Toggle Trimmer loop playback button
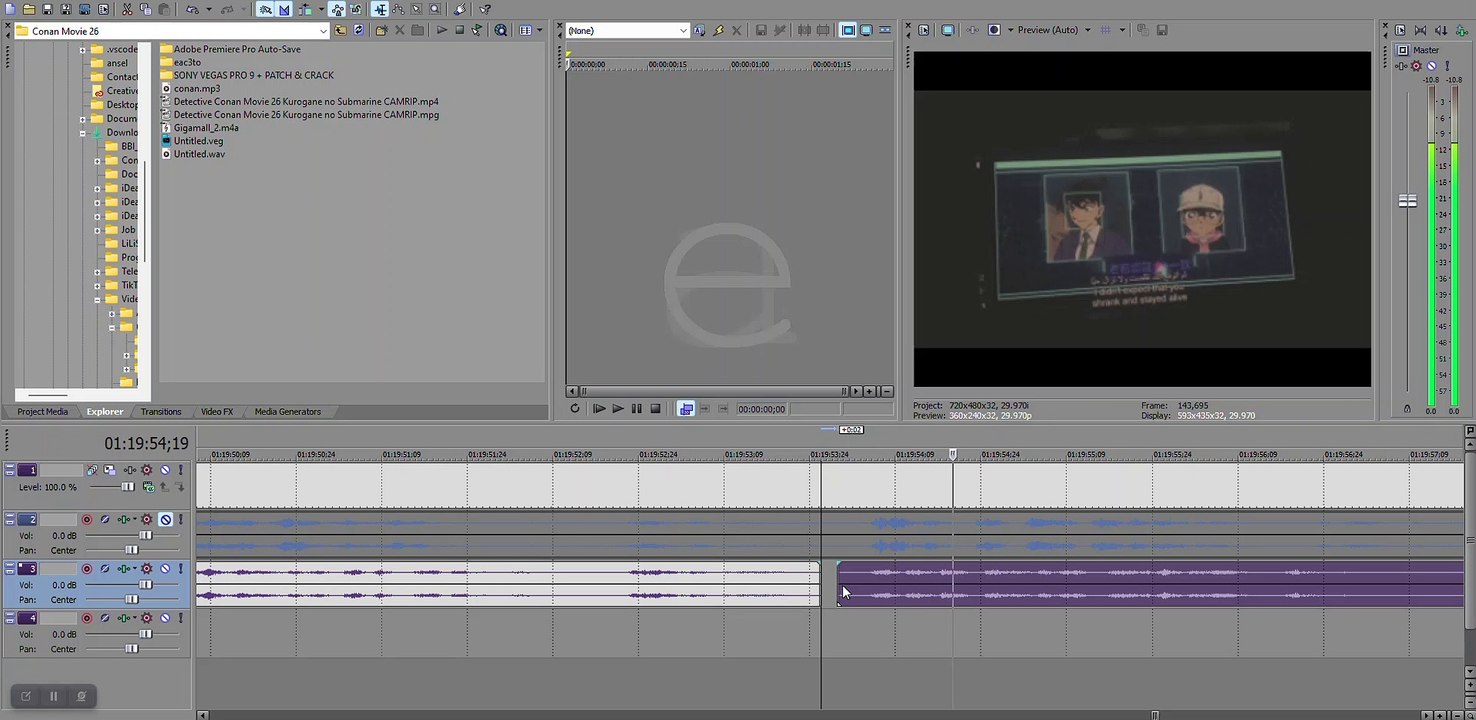Viewport: 1476px width, 720px height. tap(575, 408)
